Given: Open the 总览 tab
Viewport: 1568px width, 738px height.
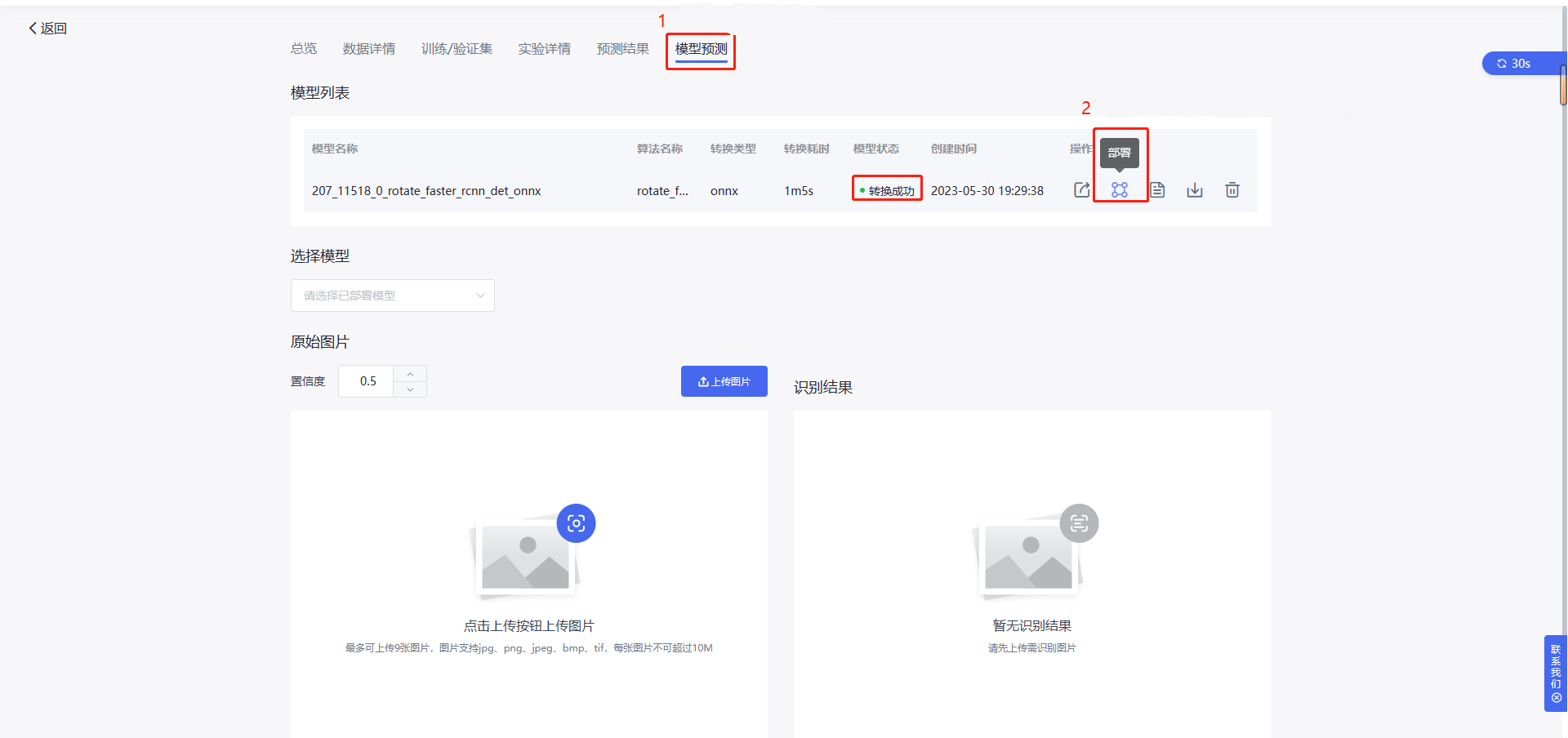Looking at the screenshot, I should point(304,49).
